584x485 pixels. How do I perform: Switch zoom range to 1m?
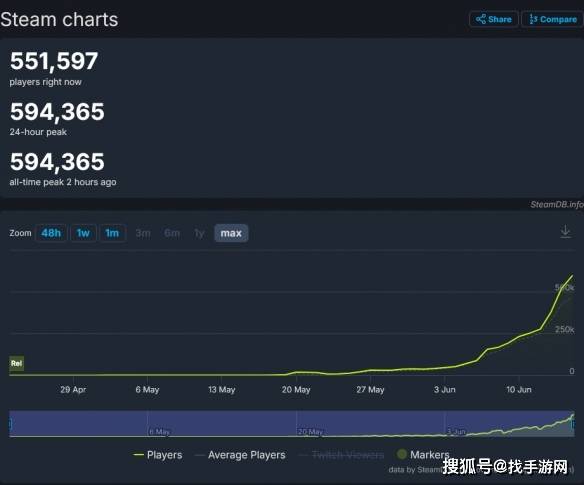112,233
